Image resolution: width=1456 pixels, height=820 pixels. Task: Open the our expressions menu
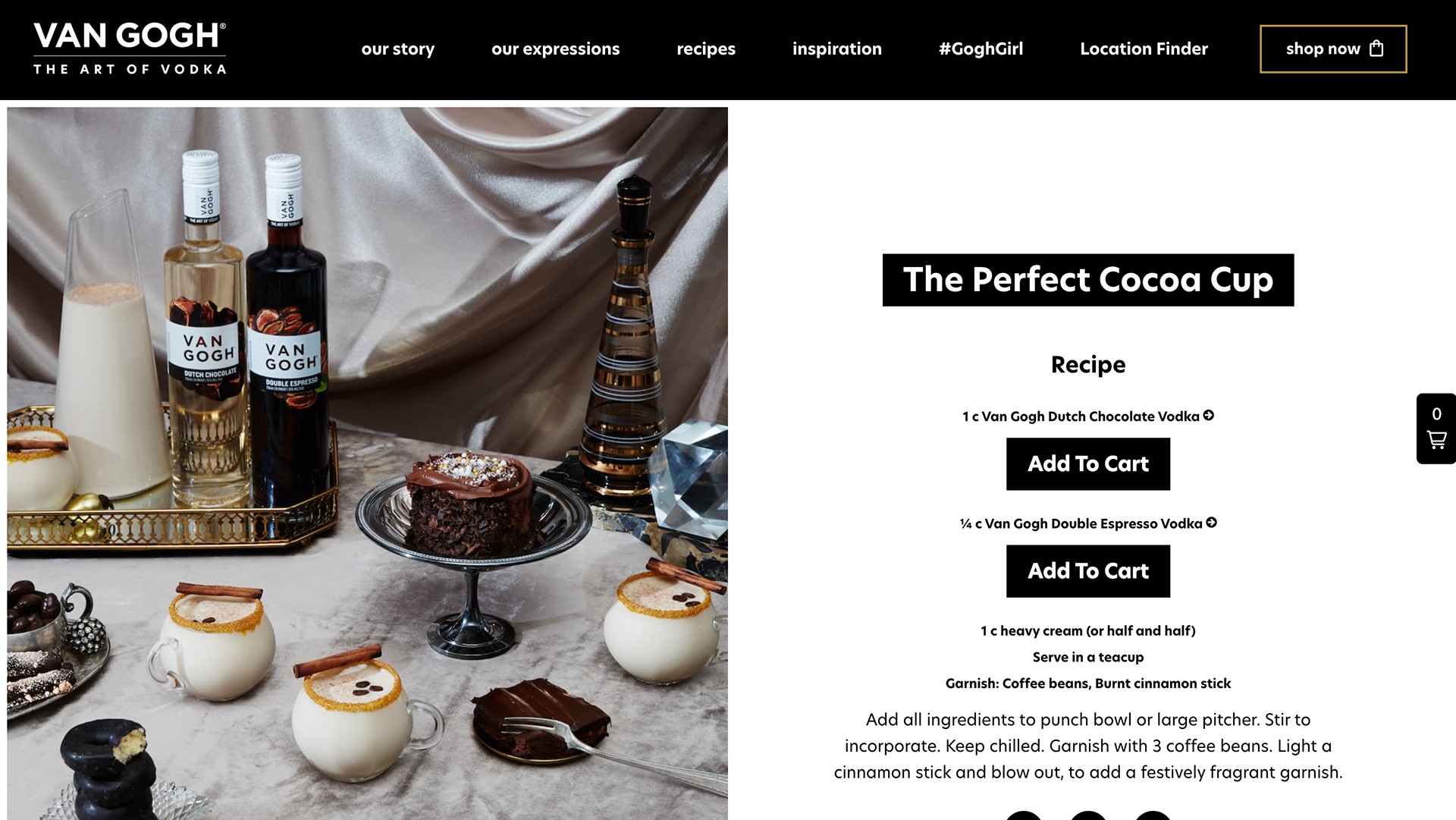point(556,49)
